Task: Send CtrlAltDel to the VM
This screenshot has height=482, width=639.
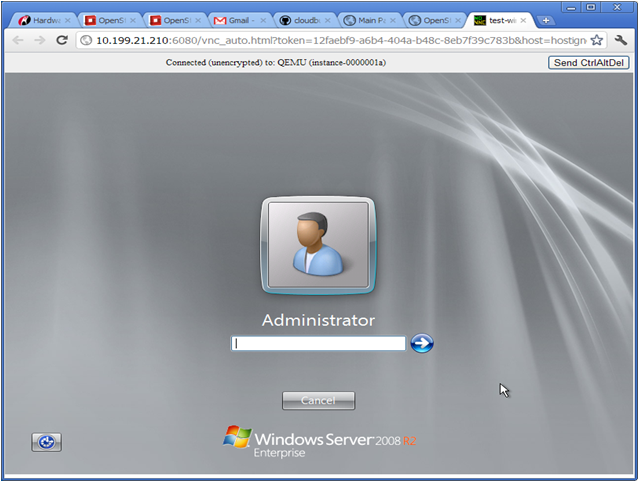Action: point(588,63)
